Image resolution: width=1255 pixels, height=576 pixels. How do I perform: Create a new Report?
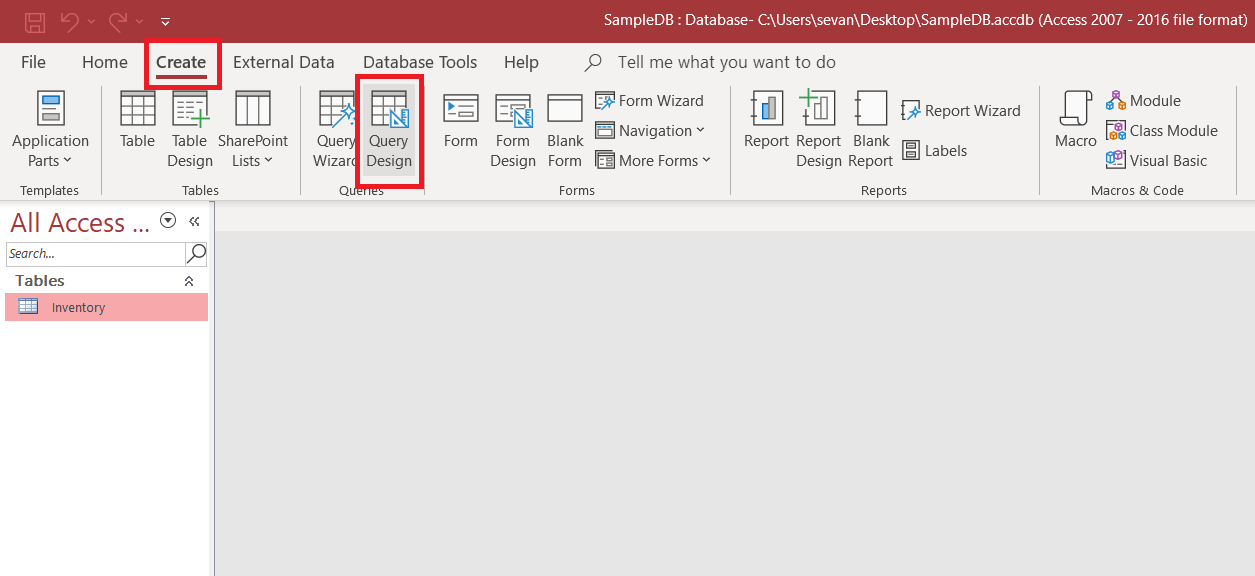click(x=766, y=122)
